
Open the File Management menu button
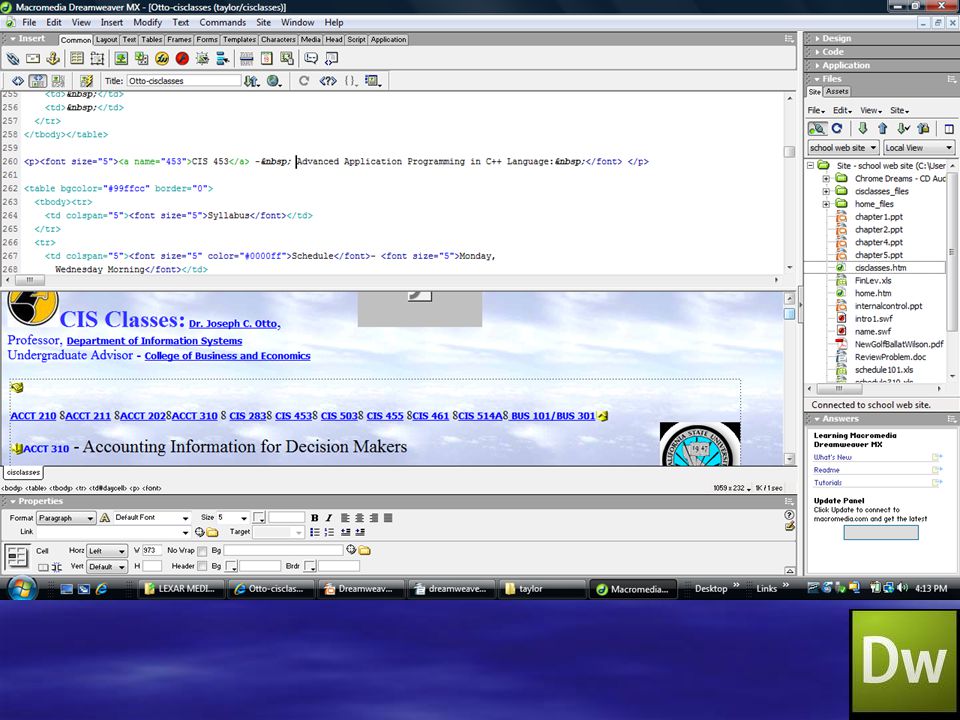click(x=252, y=81)
